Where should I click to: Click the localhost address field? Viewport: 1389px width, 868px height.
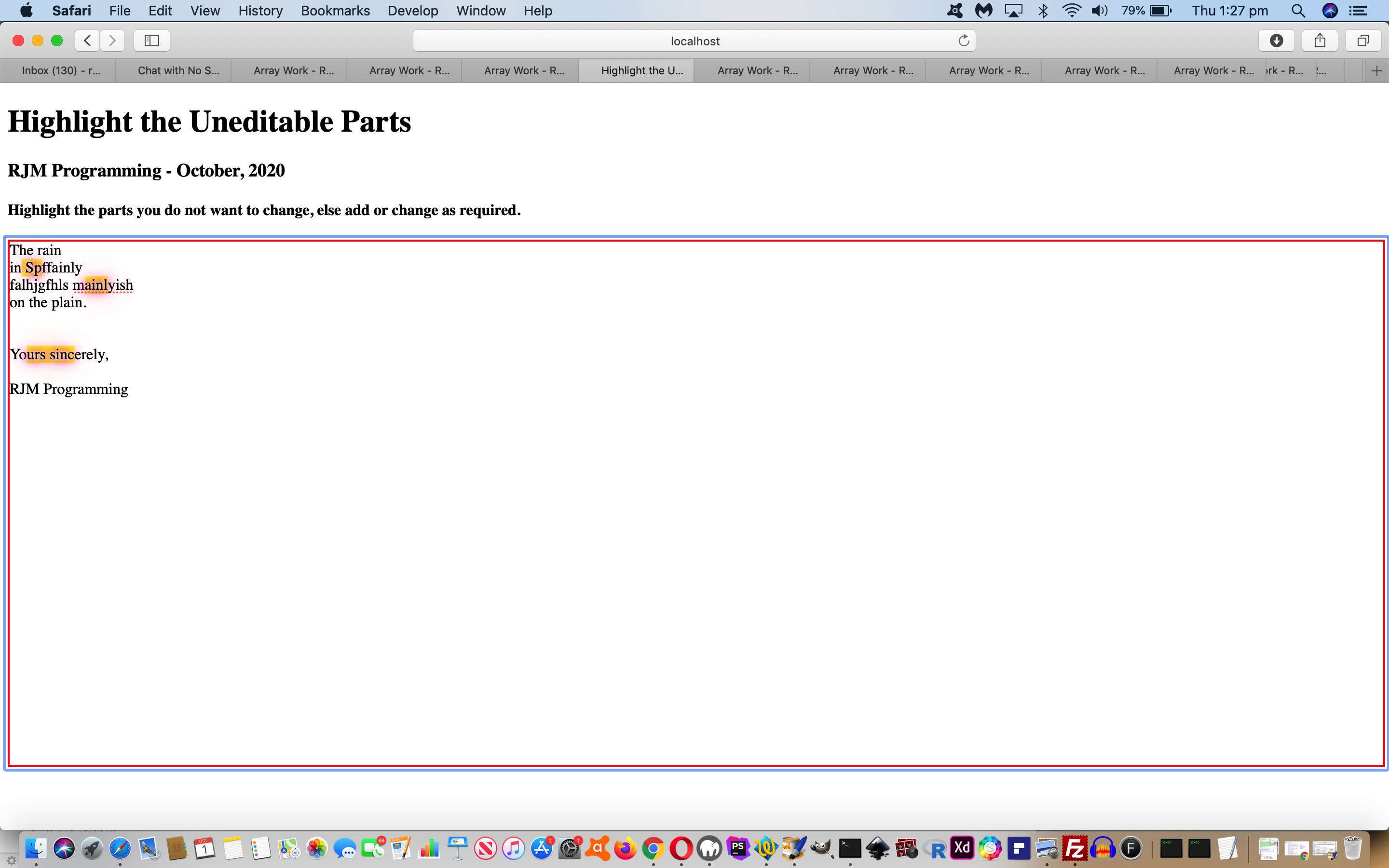(694, 41)
